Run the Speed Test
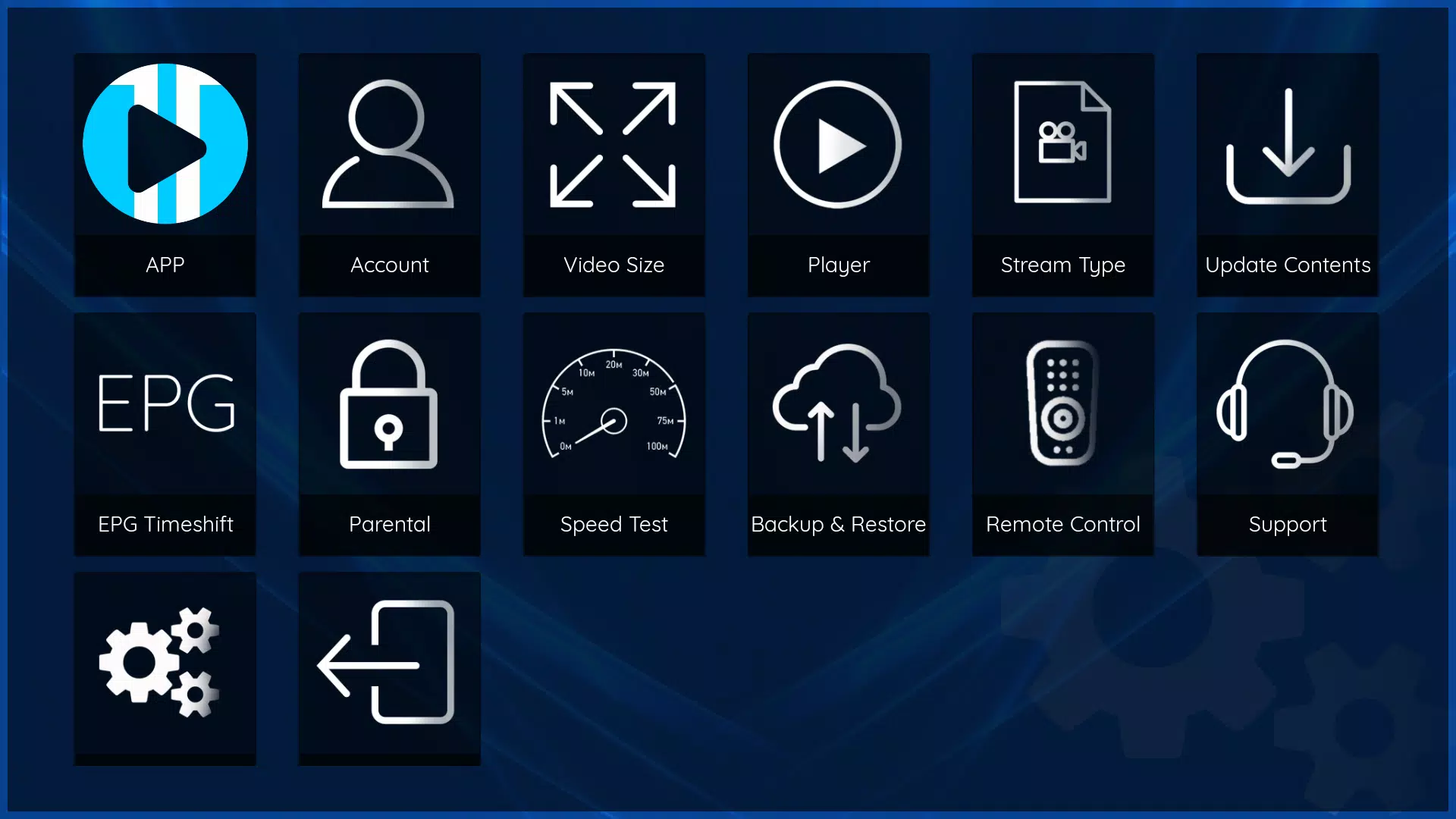 614,434
